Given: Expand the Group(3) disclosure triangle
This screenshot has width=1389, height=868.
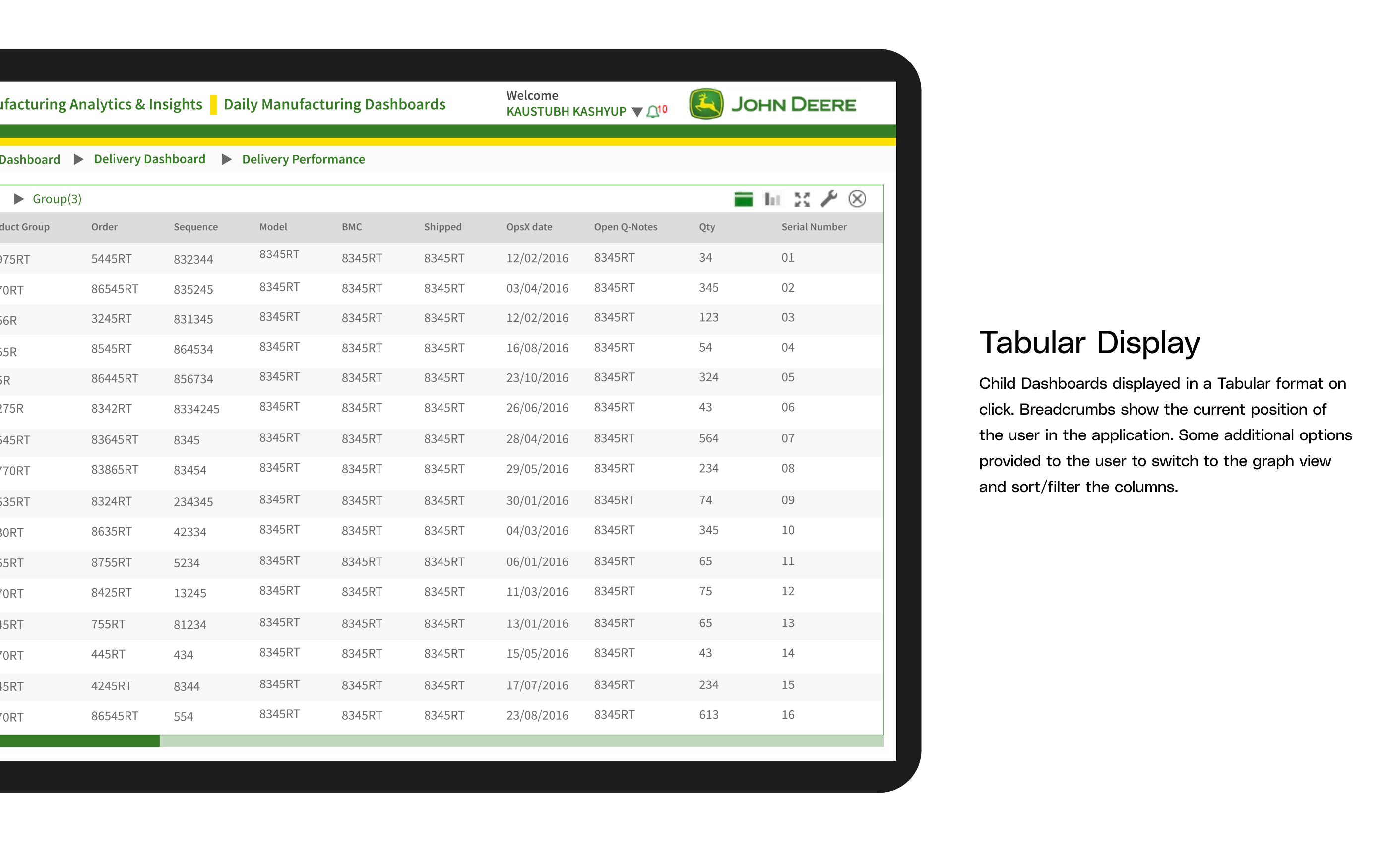Looking at the screenshot, I should click(x=19, y=199).
